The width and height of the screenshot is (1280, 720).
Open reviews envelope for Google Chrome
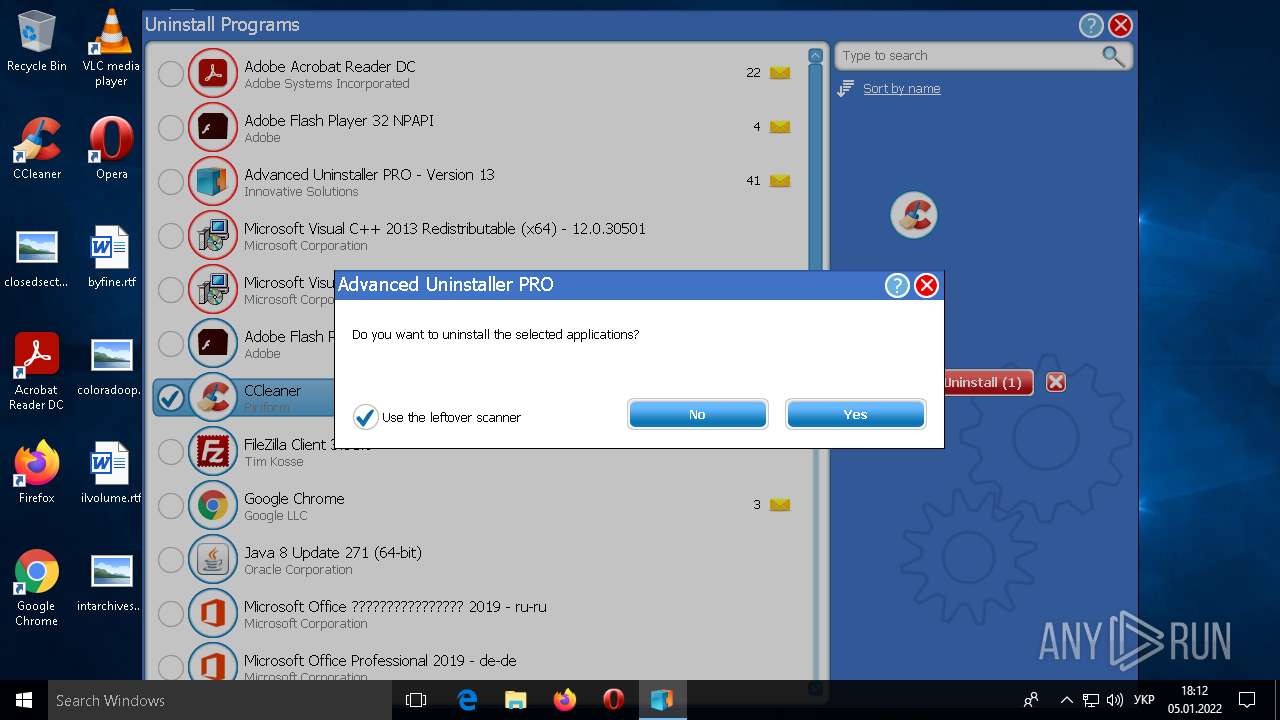point(780,505)
